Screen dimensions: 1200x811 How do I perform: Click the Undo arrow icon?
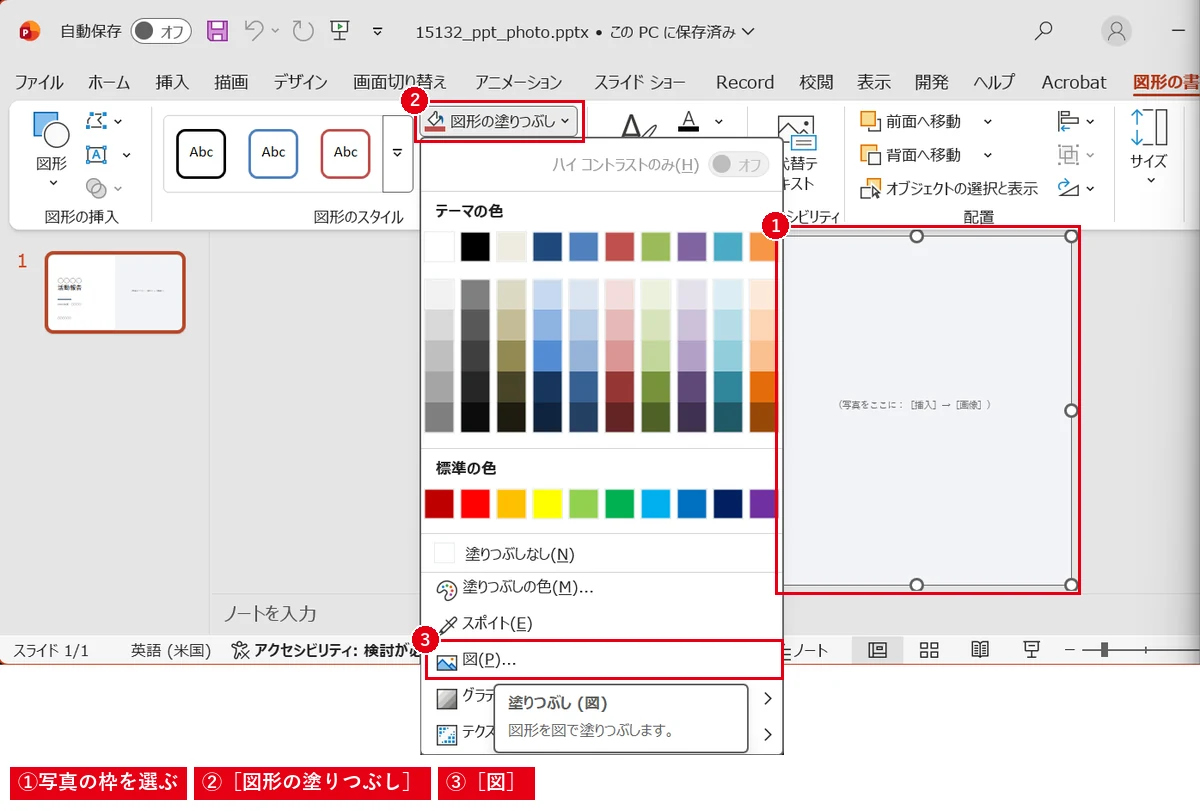[254, 32]
